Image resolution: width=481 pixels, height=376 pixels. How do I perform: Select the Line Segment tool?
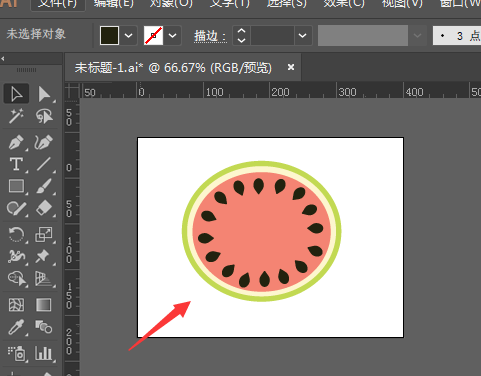pos(44,164)
